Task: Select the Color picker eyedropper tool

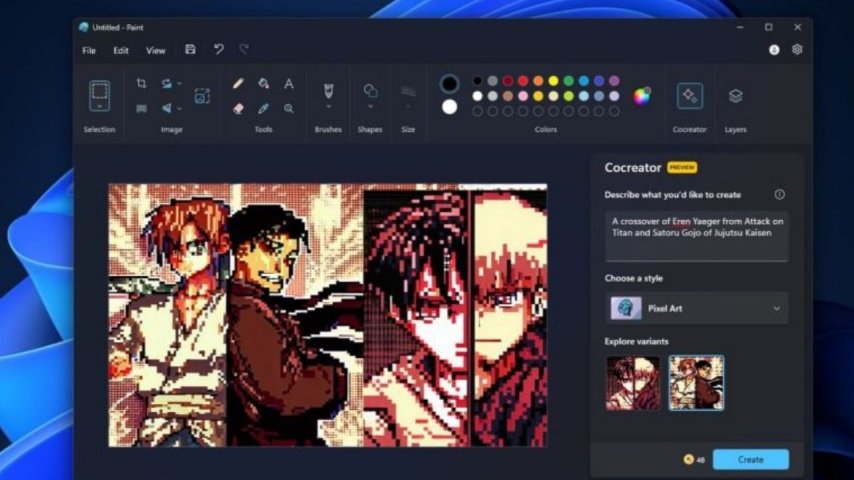Action: tap(264, 108)
